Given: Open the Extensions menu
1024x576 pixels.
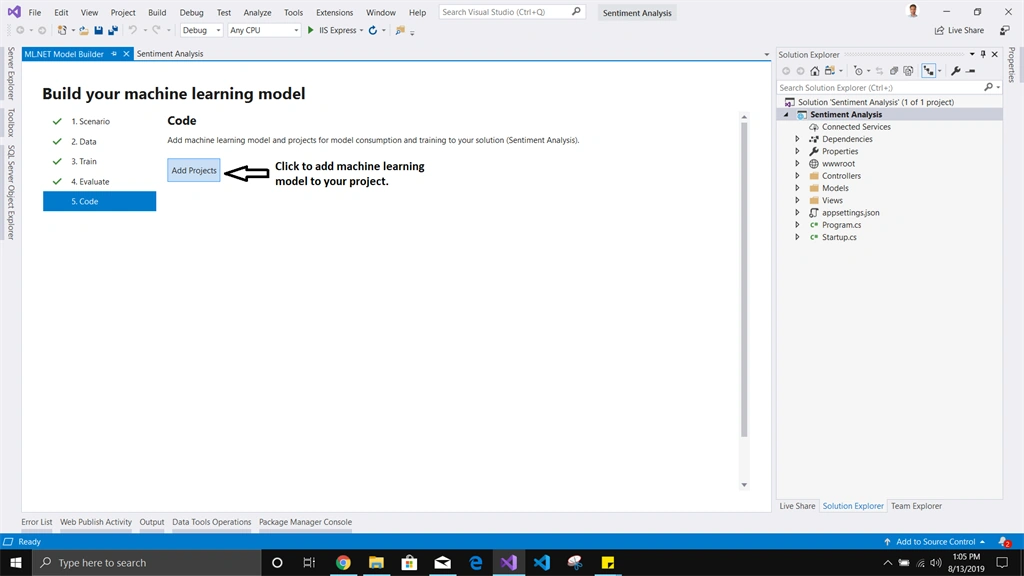Looking at the screenshot, I should 334,12.
